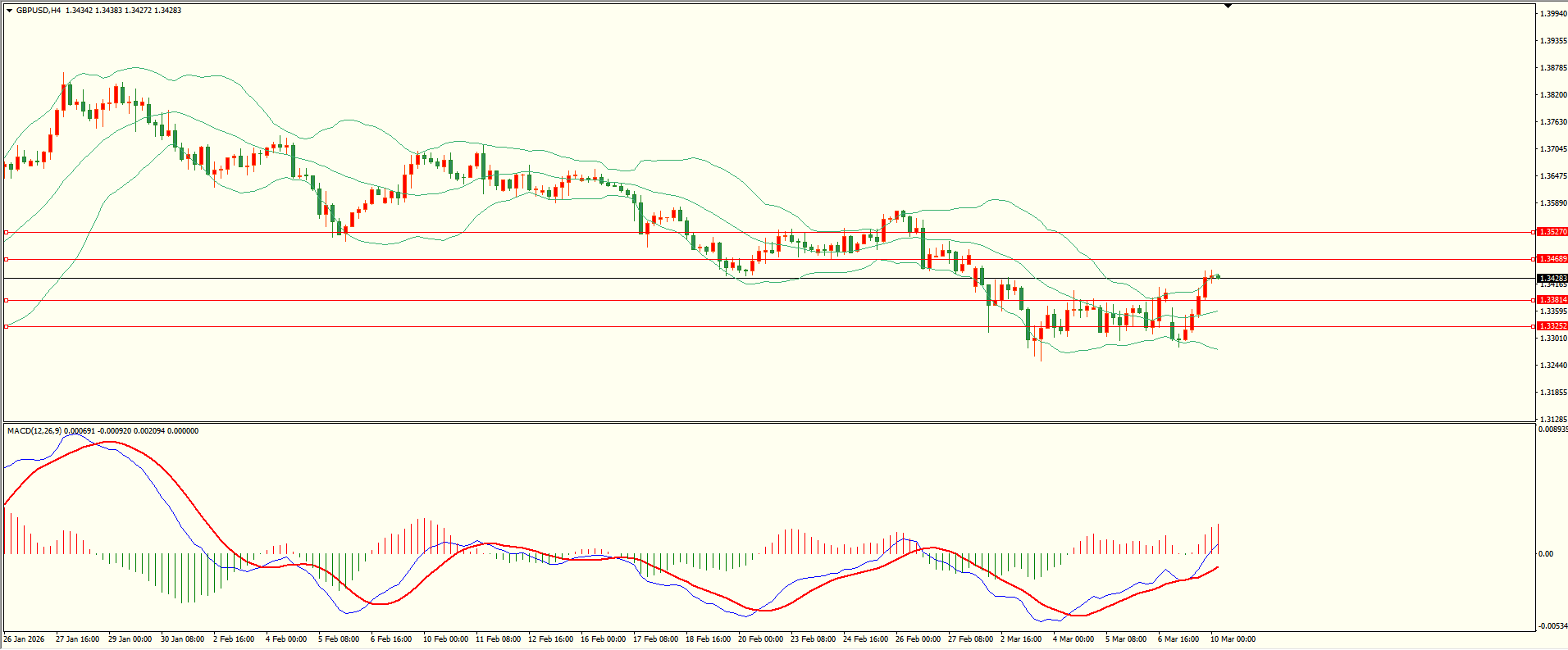This screenshot has height=650, width=1568.
Task: Click the right handle of the 1.33252 line
Action: pos(1534,327)
